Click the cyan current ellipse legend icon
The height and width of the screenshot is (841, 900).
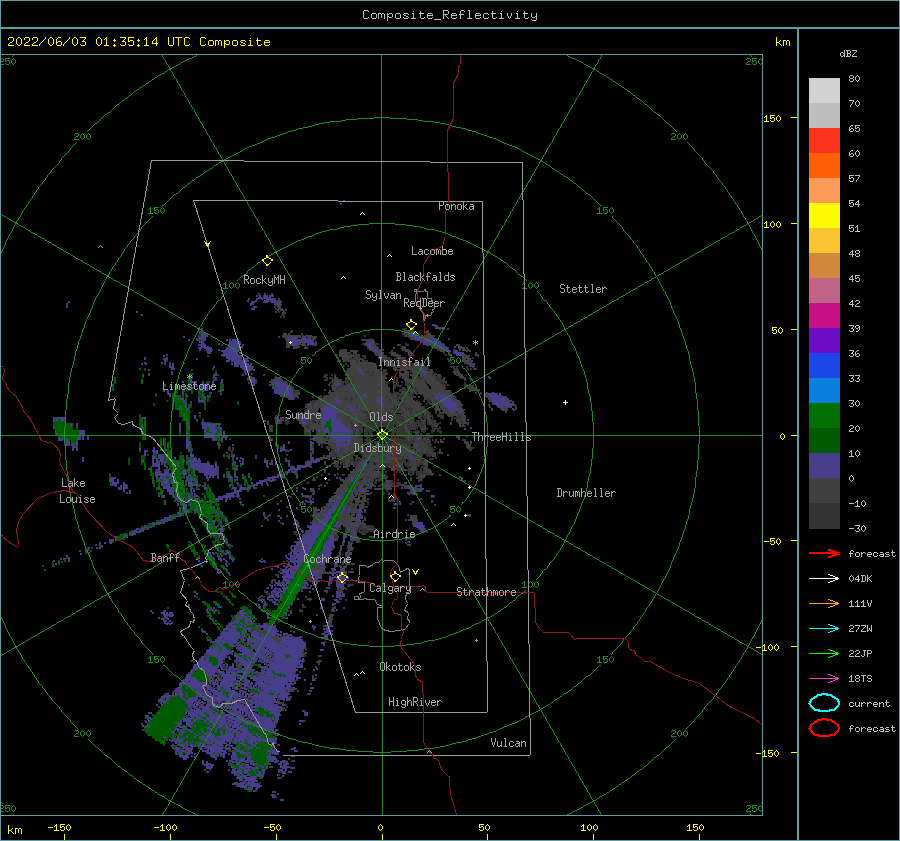tap(824, 703)
